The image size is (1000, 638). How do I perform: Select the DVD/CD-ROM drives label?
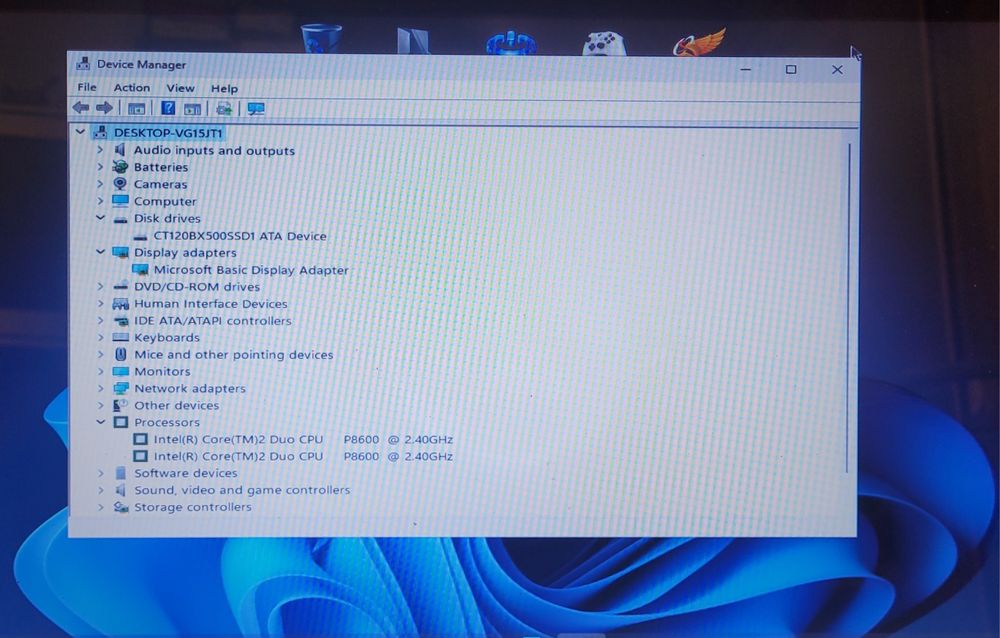coord(197,286)
